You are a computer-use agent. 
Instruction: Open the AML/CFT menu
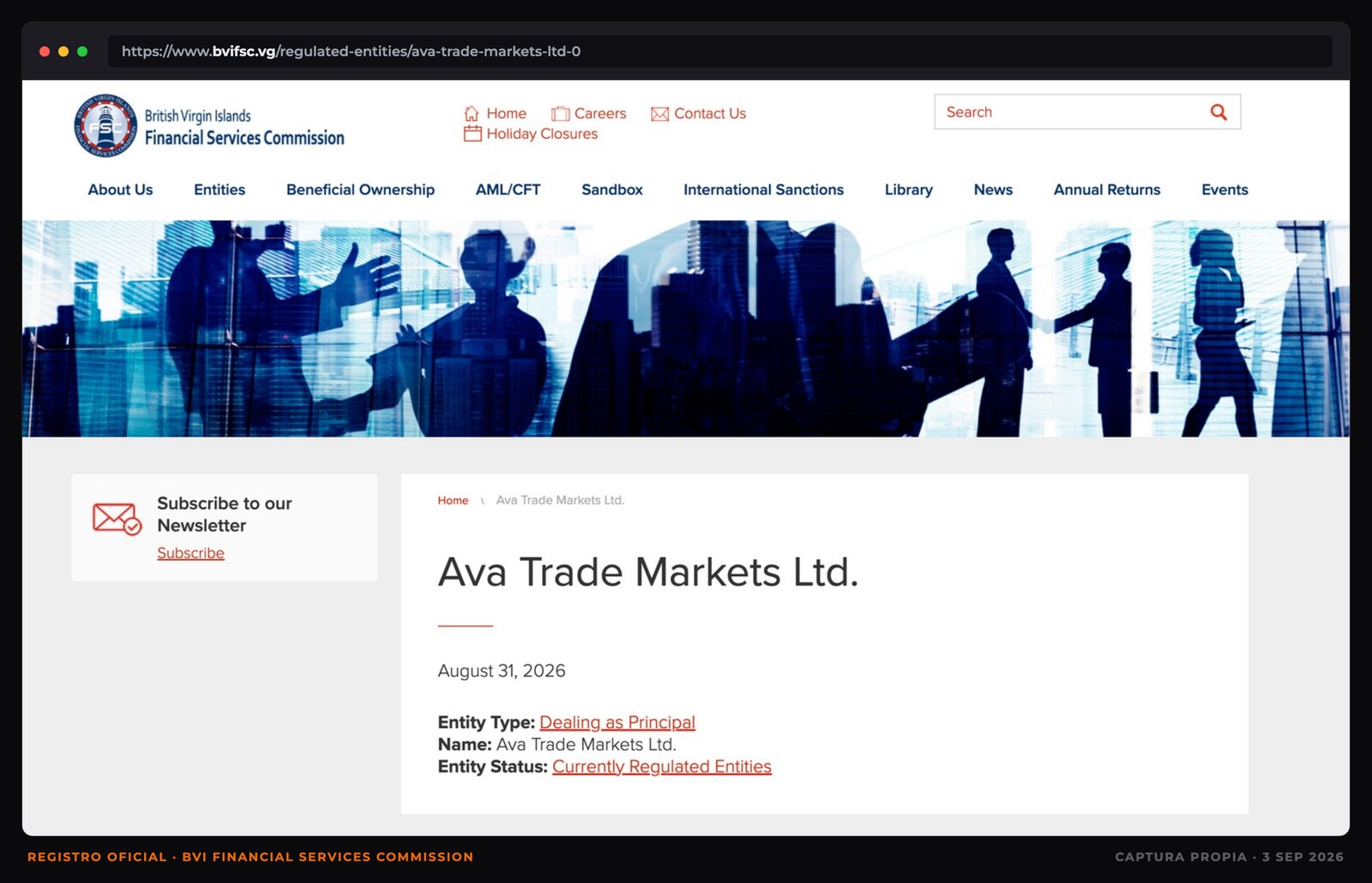click(x=508, y=189)
